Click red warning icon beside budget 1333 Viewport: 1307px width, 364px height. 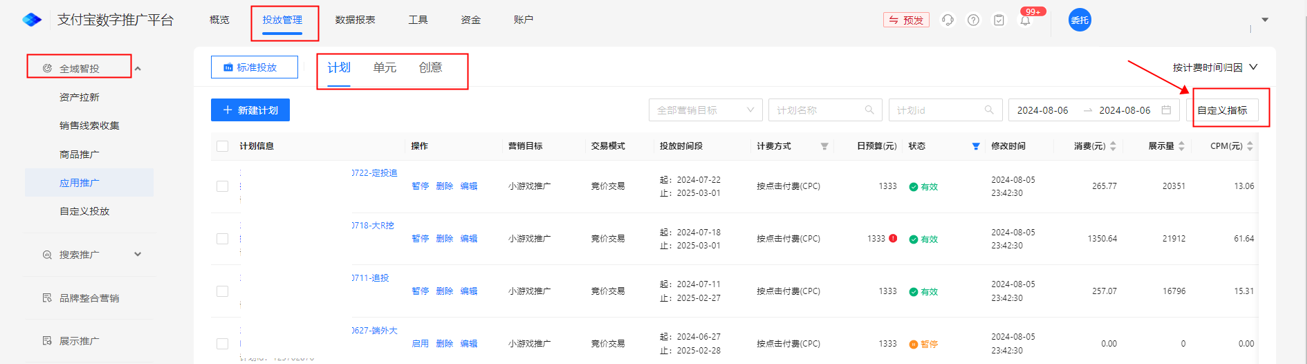click(x=892, y=239)
